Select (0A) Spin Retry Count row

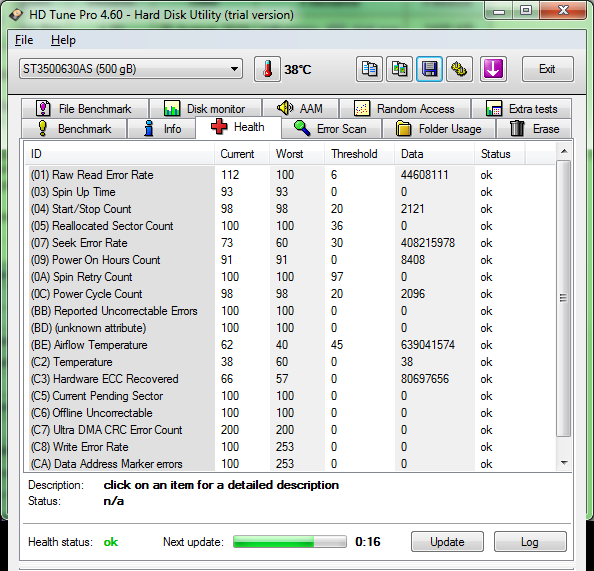(x=290, y=277)
